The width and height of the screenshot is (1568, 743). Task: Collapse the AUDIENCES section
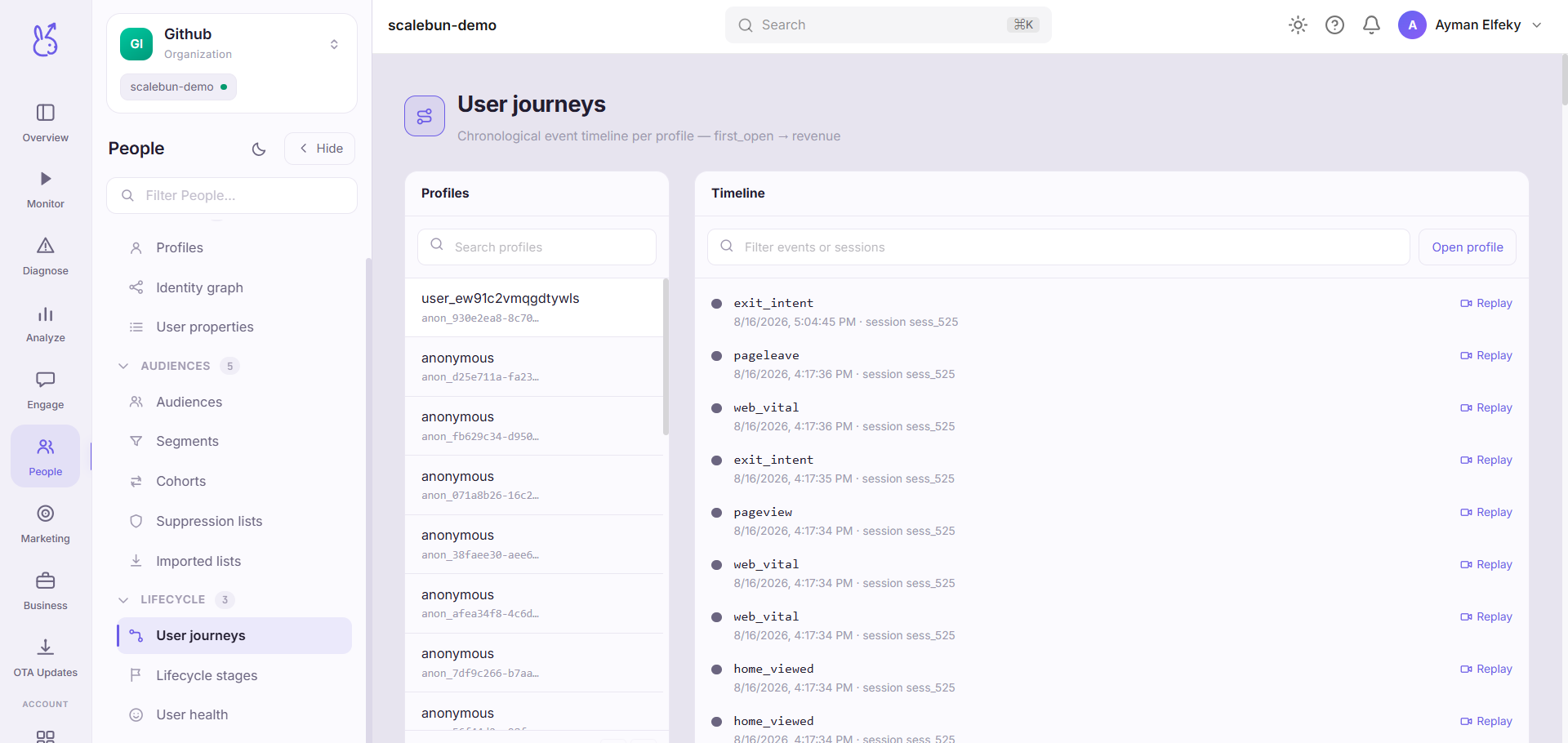(123, 366)
